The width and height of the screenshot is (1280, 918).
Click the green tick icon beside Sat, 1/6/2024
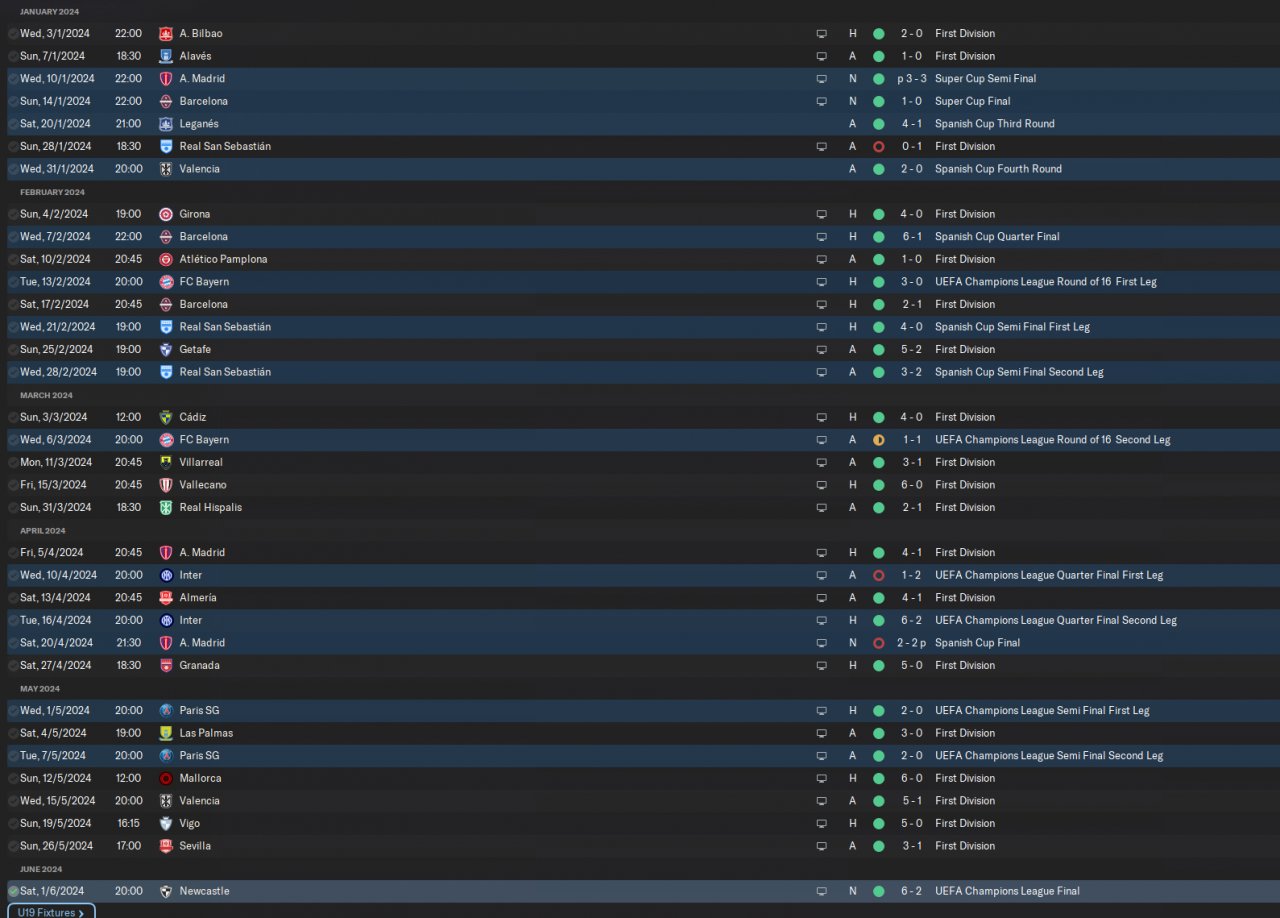tap(13, 891)
